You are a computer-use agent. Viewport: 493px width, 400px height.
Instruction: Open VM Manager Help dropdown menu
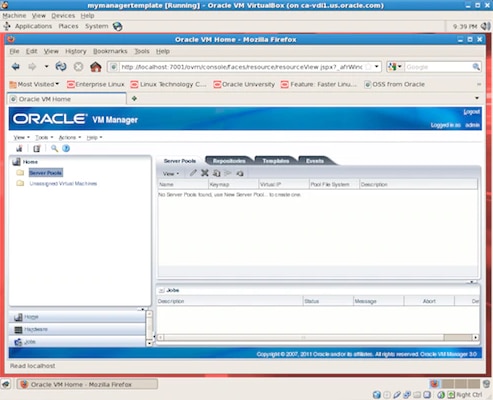click(94, 137)
